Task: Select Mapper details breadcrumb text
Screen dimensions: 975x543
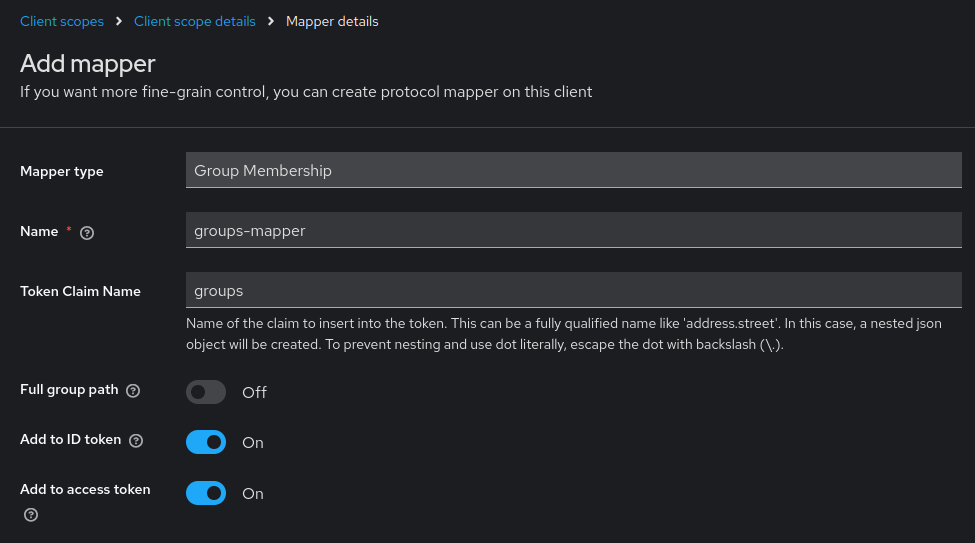Action: pos(332,21)
